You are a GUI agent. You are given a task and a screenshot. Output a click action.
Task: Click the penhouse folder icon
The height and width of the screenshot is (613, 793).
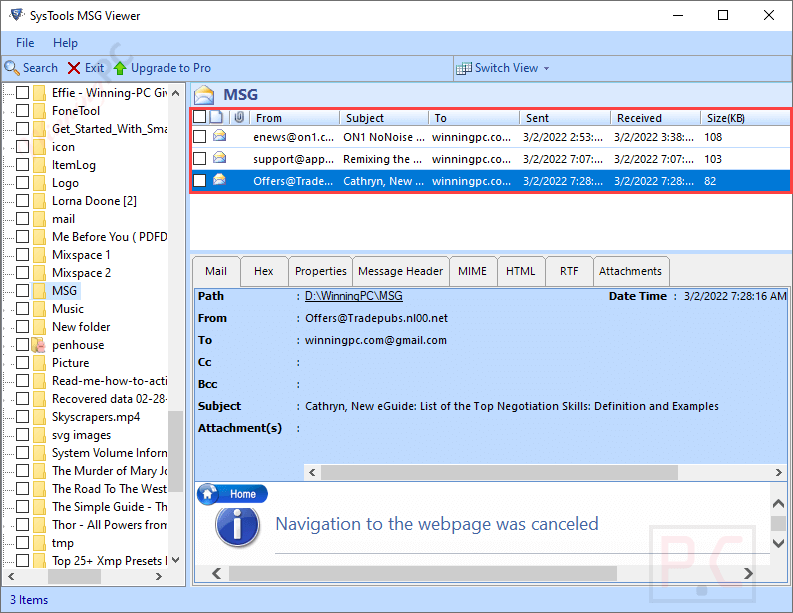click(x=39, y=345)
